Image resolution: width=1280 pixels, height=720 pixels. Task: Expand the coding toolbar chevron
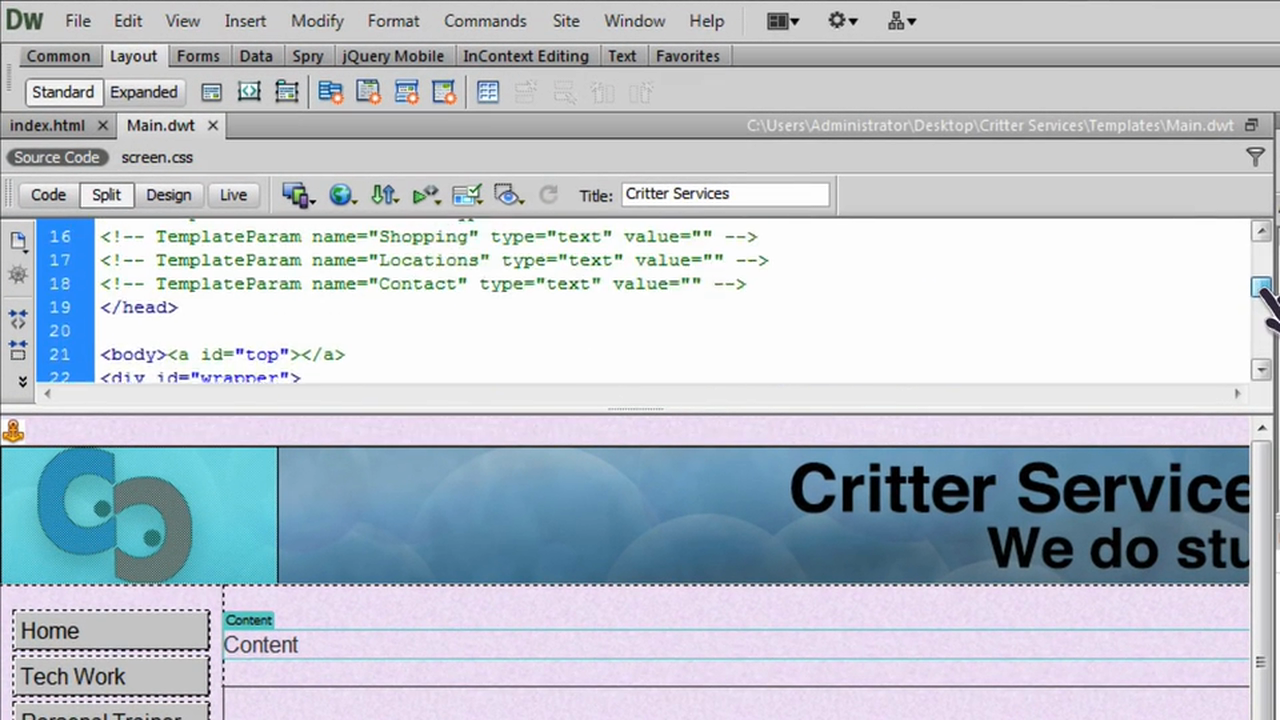[x=22, y=380]
